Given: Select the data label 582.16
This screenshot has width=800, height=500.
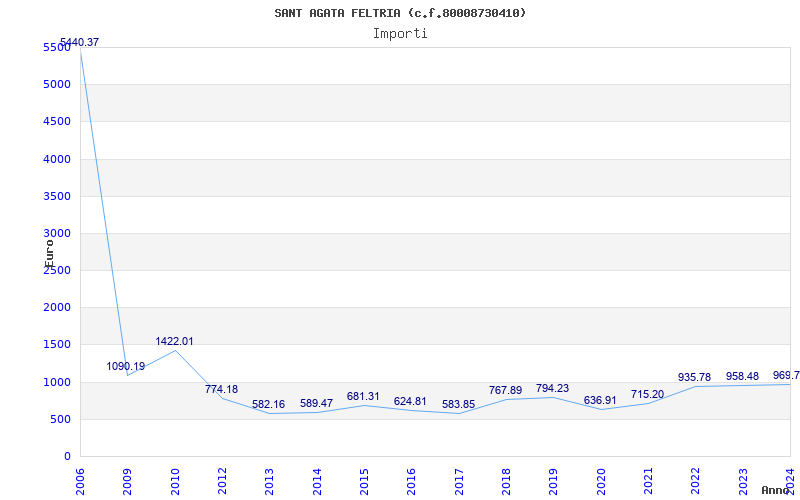Looking at the screenshot, I should pos(268,405).
